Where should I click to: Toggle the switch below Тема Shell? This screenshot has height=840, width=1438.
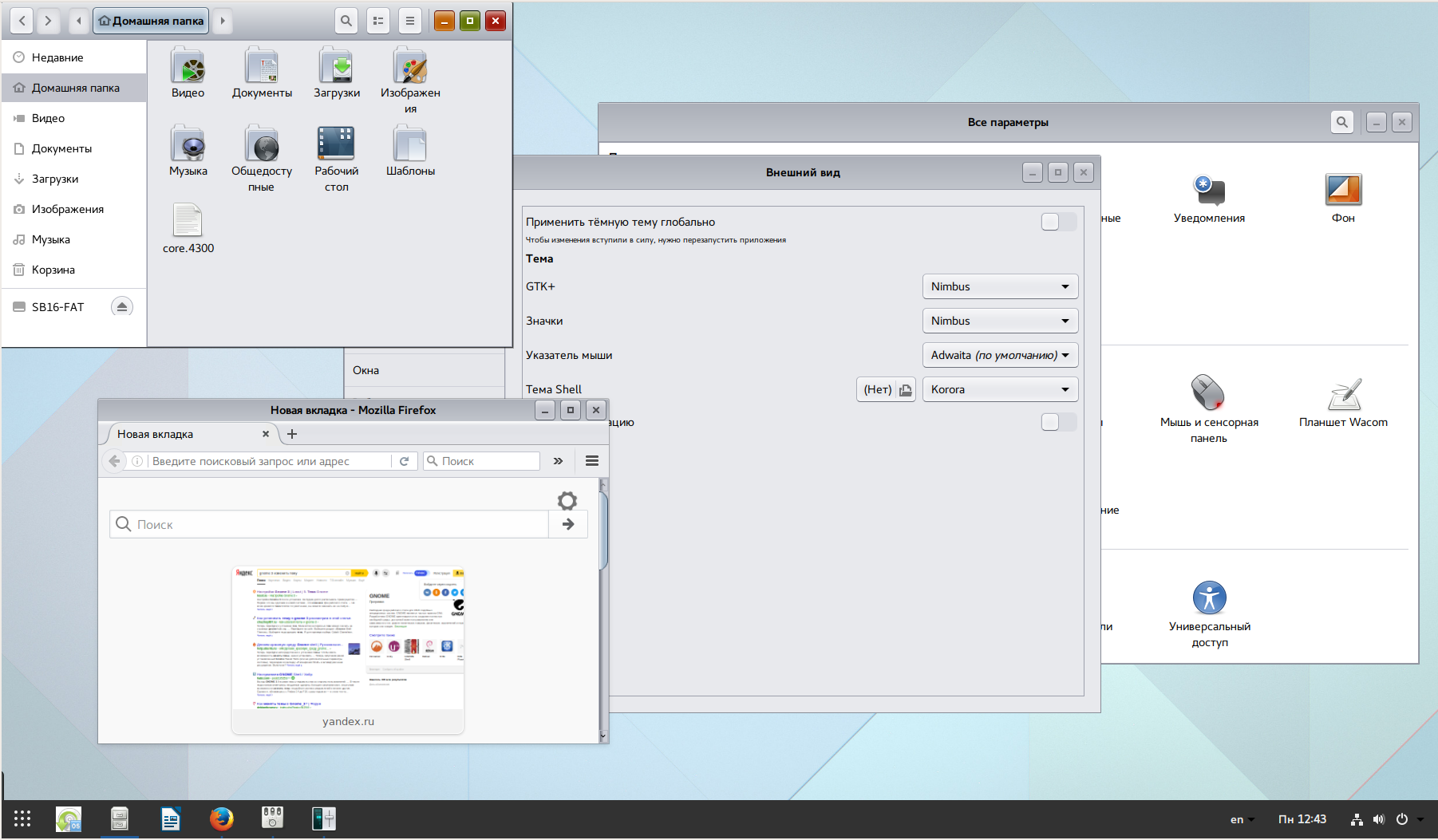[1058, 422]
